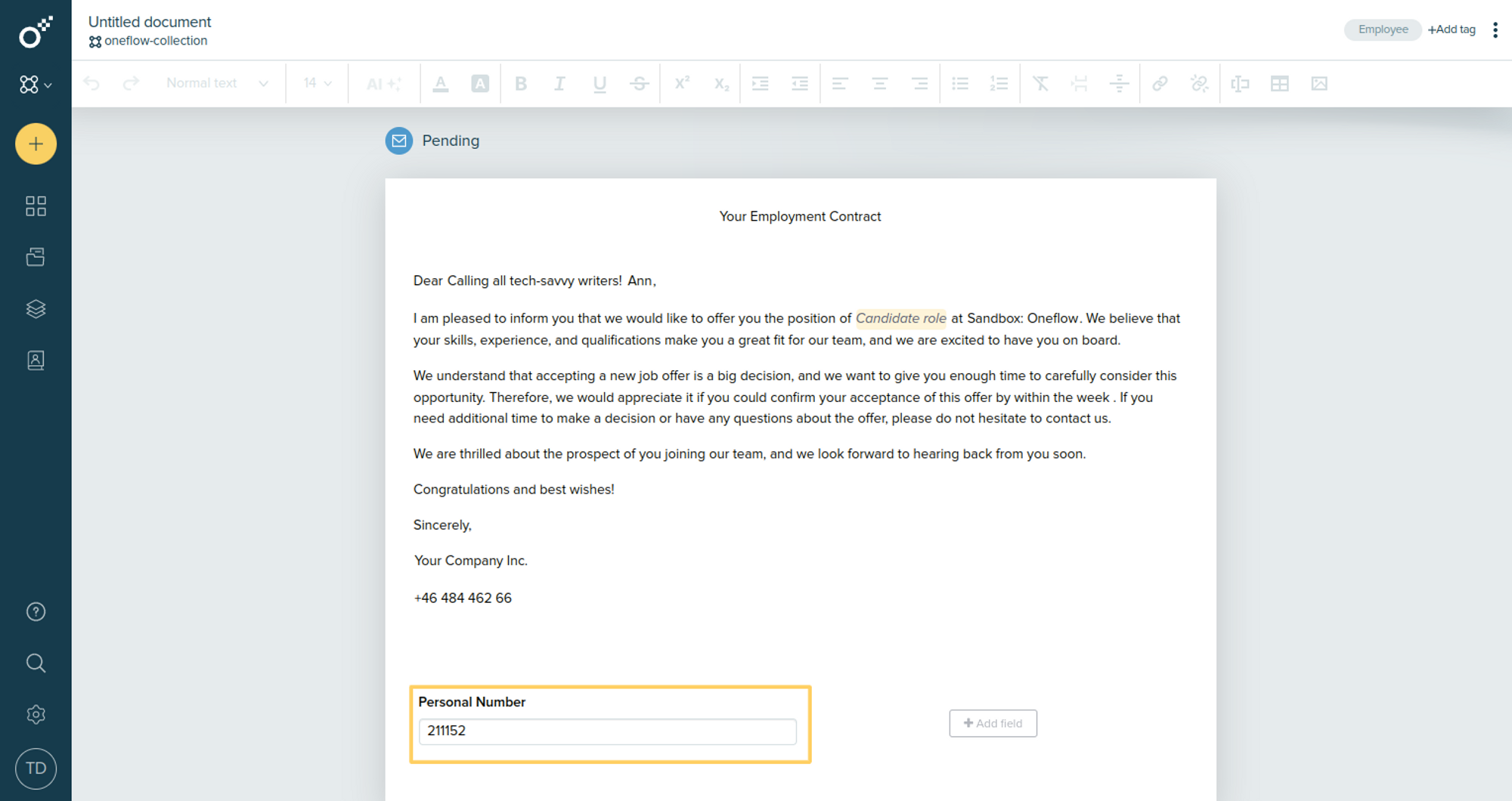Click the Personal Number input field
This screenshot has width=1512, height=801.
(x=608, y=731)
